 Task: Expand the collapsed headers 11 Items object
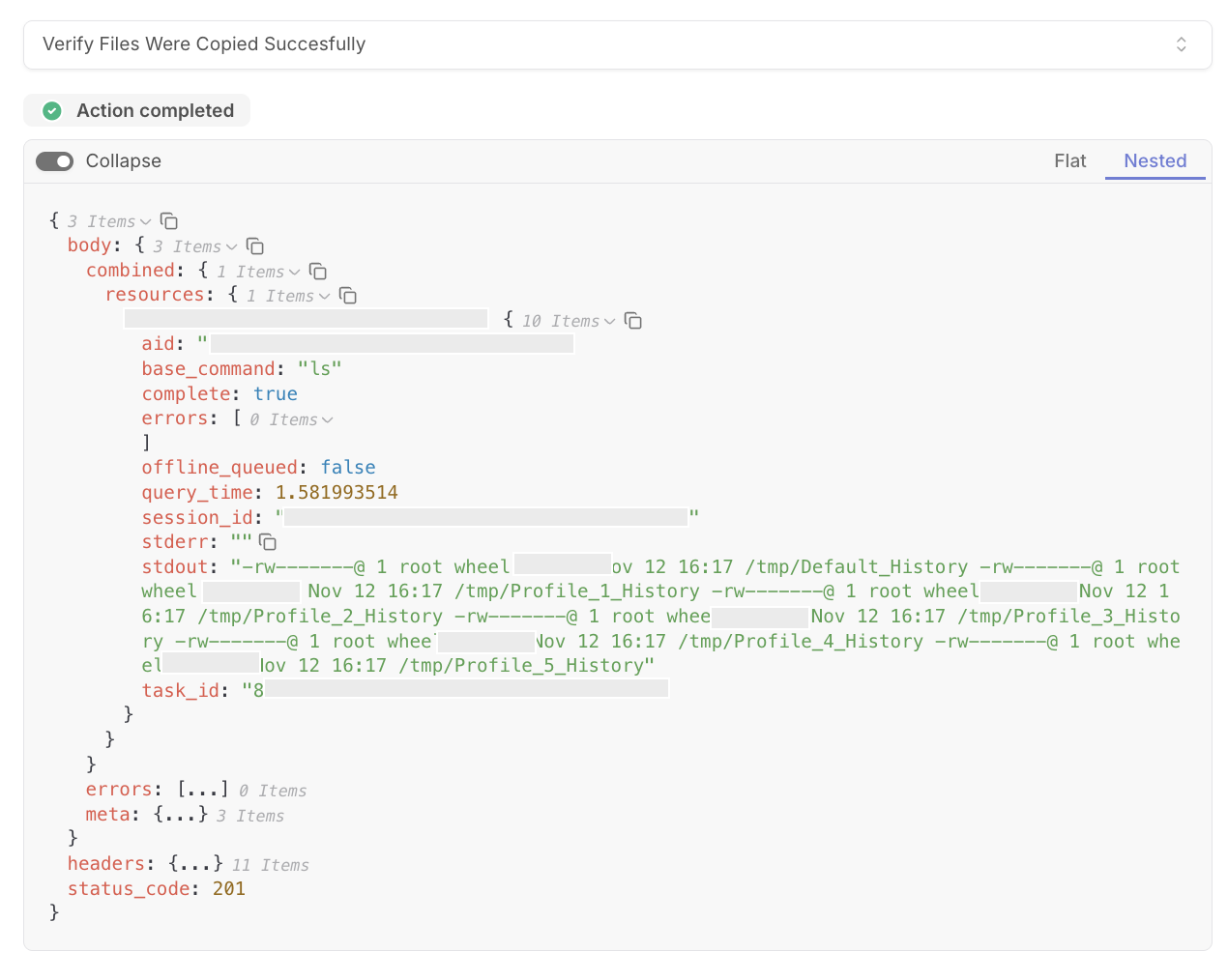pos(196,863)
